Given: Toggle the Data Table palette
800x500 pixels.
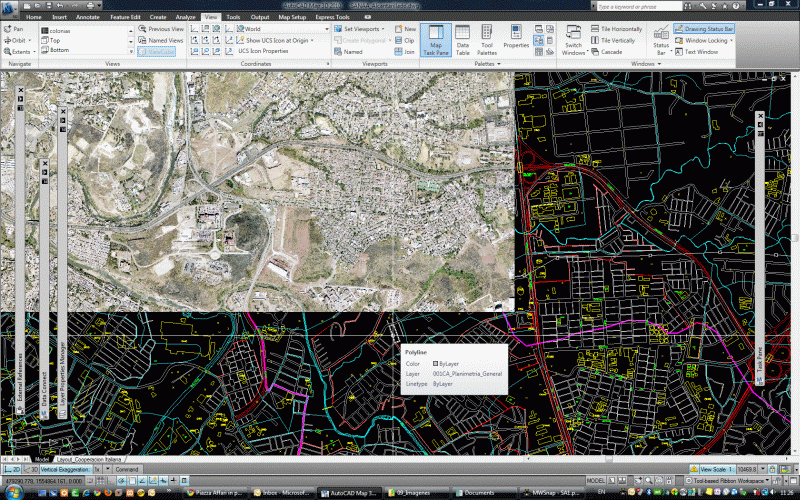Looking at the screenshot, I should click(463, 40).
